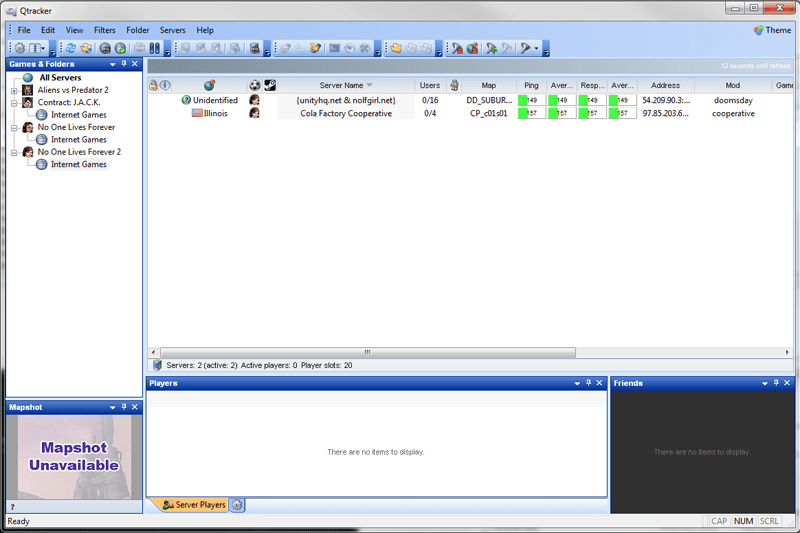The height and width of the screenshot is (533, 800).
Task: Switch to the Server Players tab
Action: [194, 505]
